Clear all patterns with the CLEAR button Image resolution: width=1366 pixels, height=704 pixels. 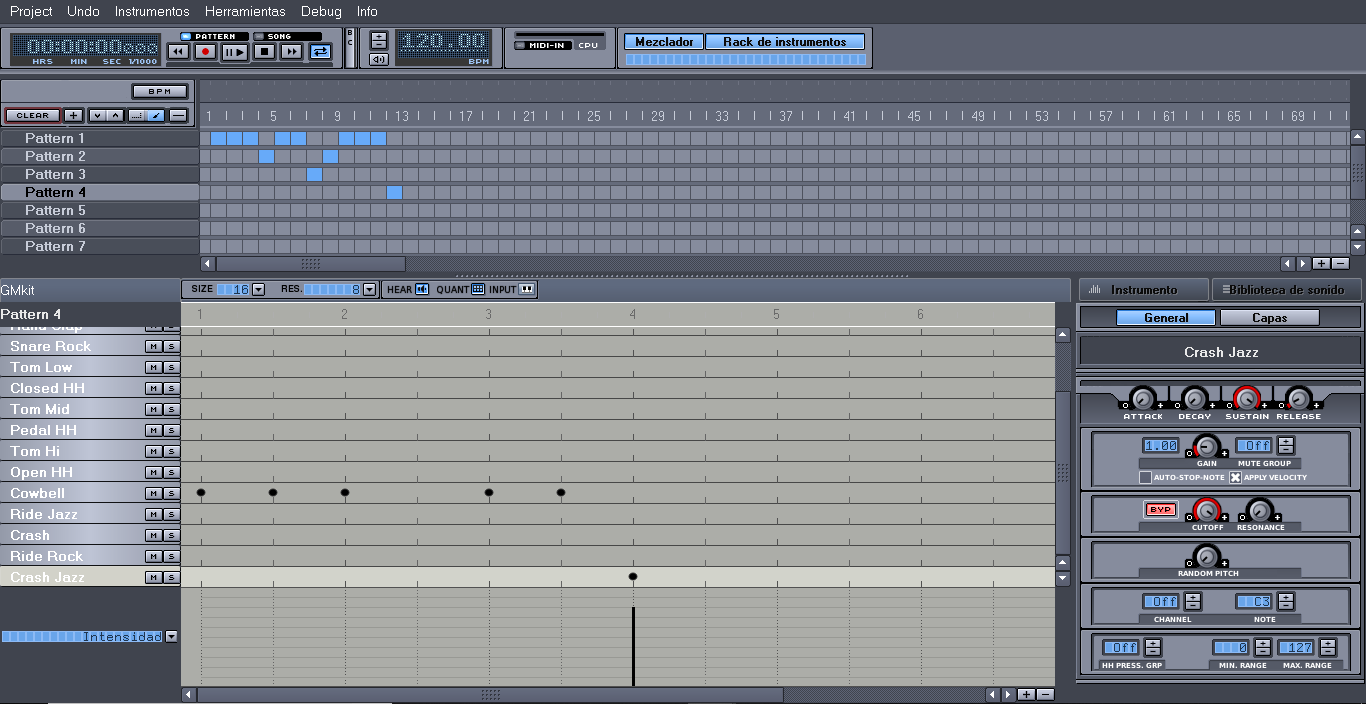point(32,115)
